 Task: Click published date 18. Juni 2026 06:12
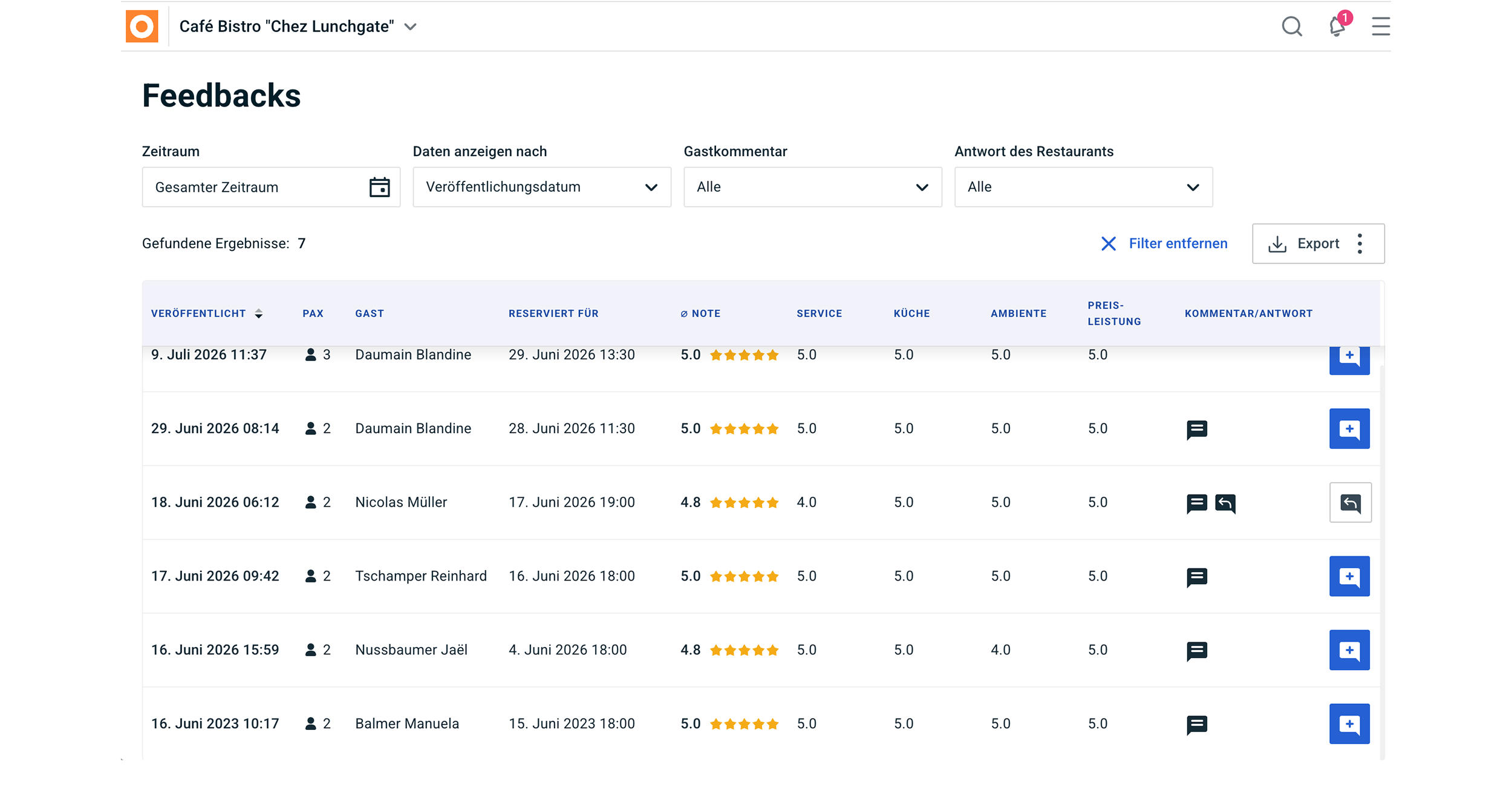215,503
